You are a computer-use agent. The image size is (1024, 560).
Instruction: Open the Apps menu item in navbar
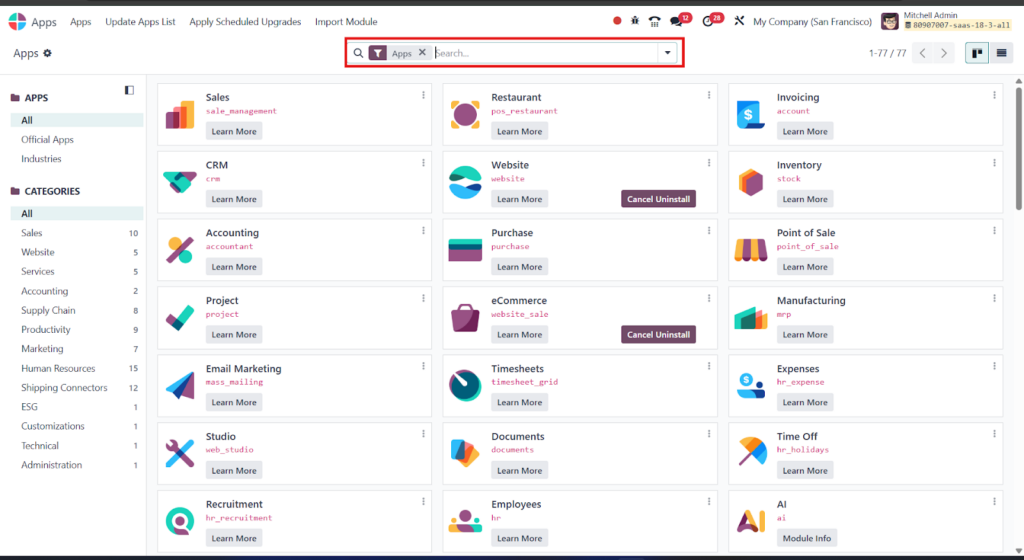point(81,22)
